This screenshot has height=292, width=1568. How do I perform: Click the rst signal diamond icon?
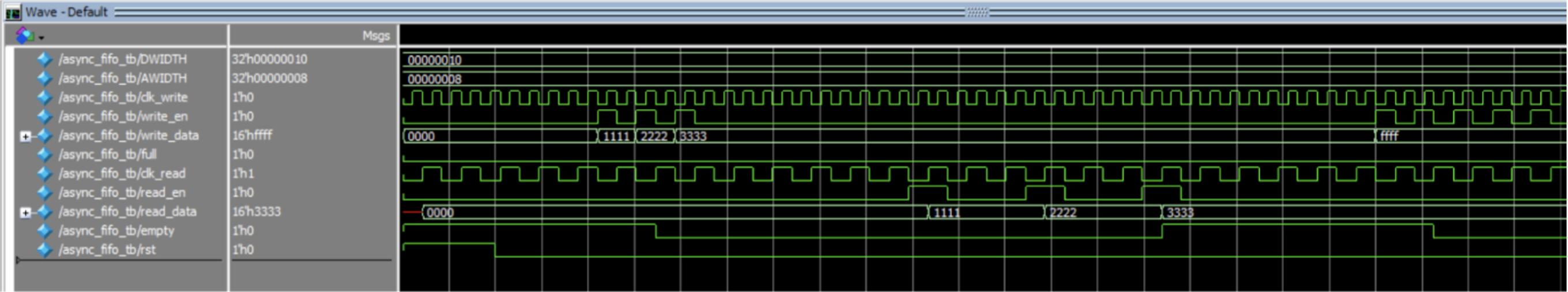point(44,249)
